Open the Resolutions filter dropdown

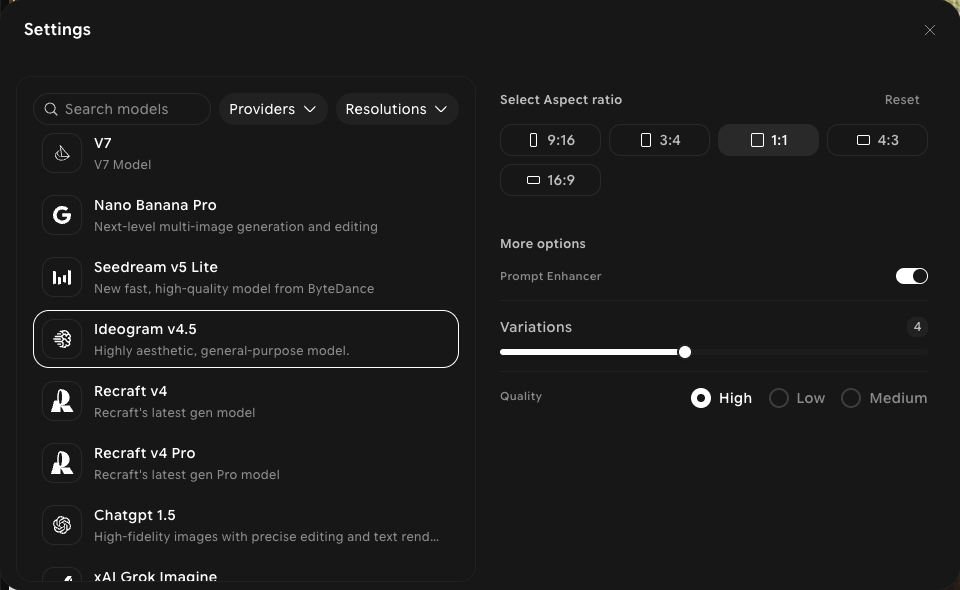pyautogui.click(x=397, y=109)
